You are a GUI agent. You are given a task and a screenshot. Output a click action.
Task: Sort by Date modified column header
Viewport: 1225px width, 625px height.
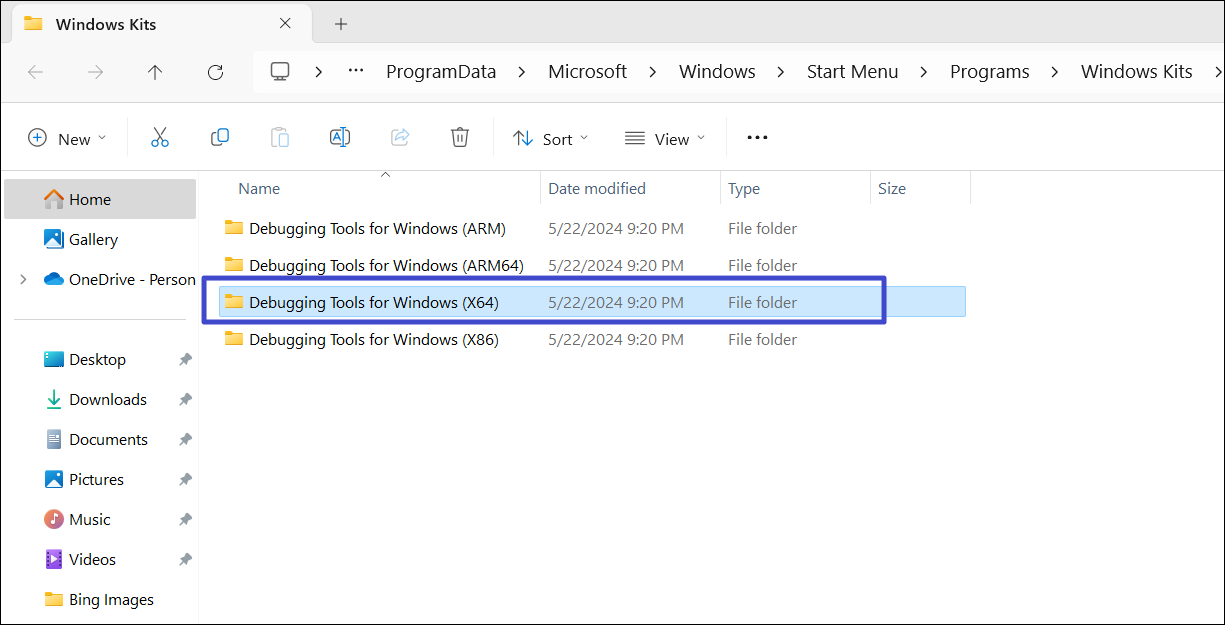(597, 189)
